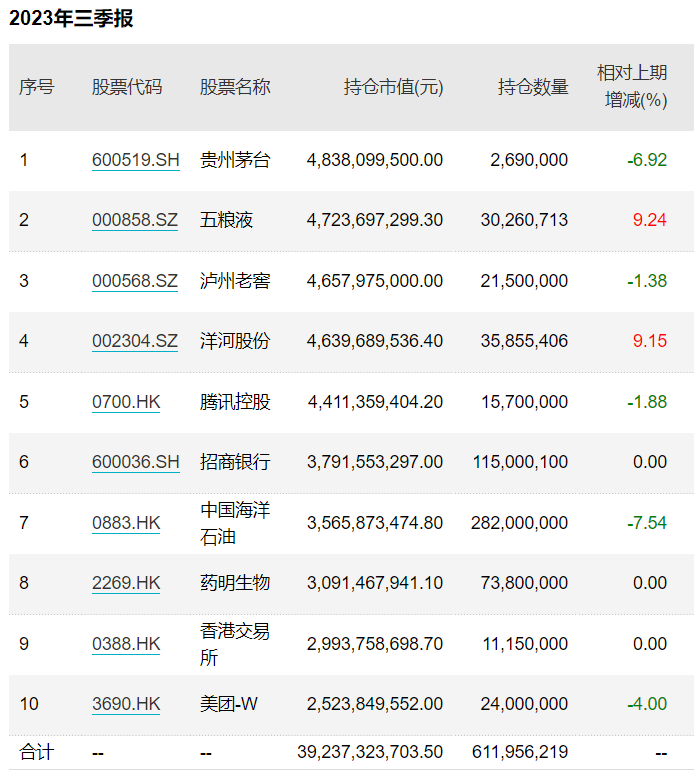Select stock name 中国海洋石油
Image resolution: width=694 pixels, height=773 pixels.
coord(235,523)
